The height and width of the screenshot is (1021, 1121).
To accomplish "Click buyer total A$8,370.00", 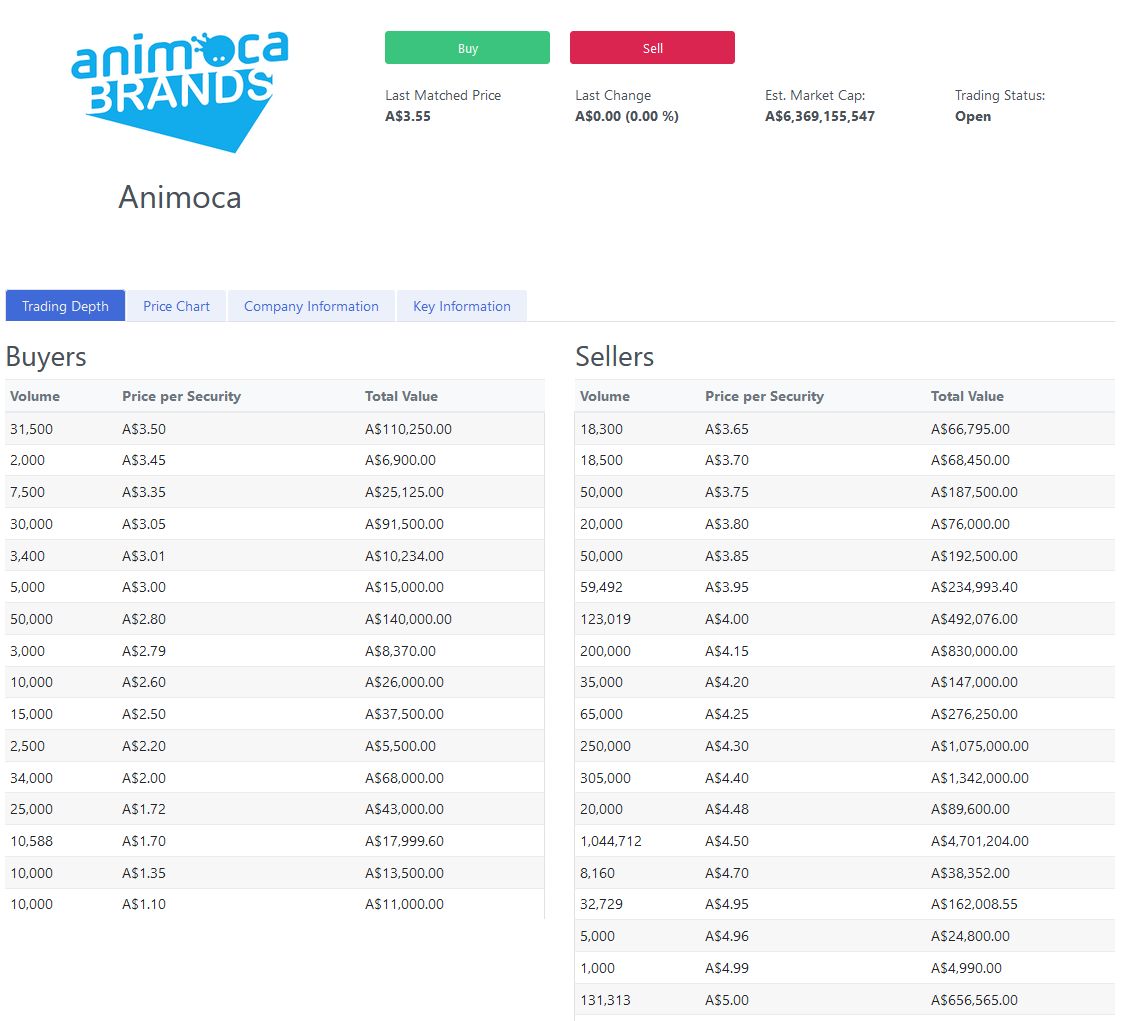I will (x=400, y=651).
